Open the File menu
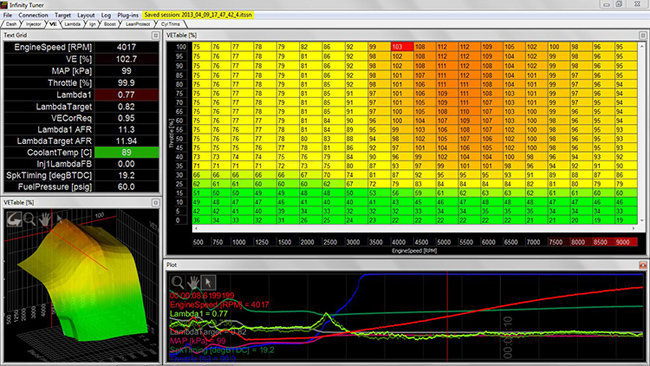This screenshot has width=650, height=366. [x=7, y=15]
